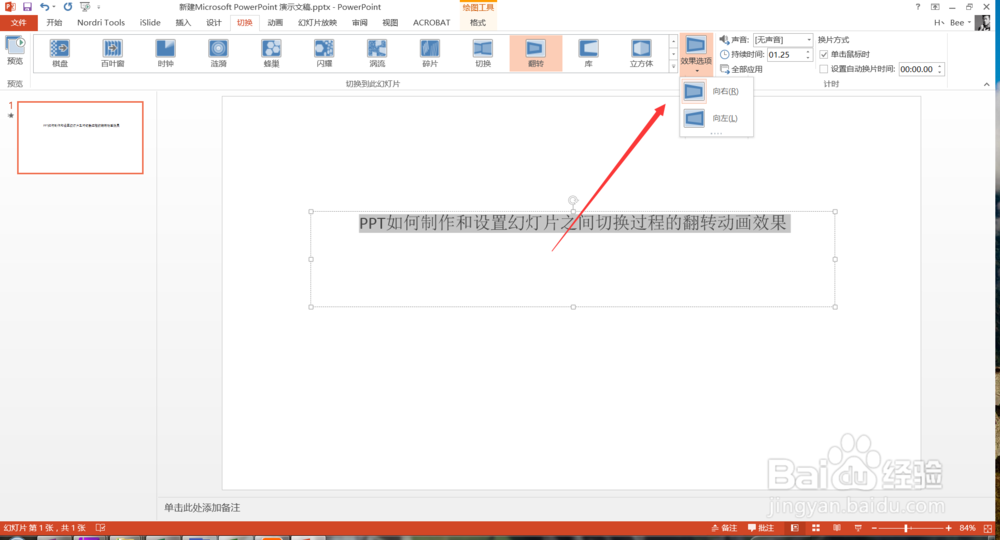The height and width of the screenshot is (540, 1000).
Task: Open the iSlide tab
Action: 150,22
